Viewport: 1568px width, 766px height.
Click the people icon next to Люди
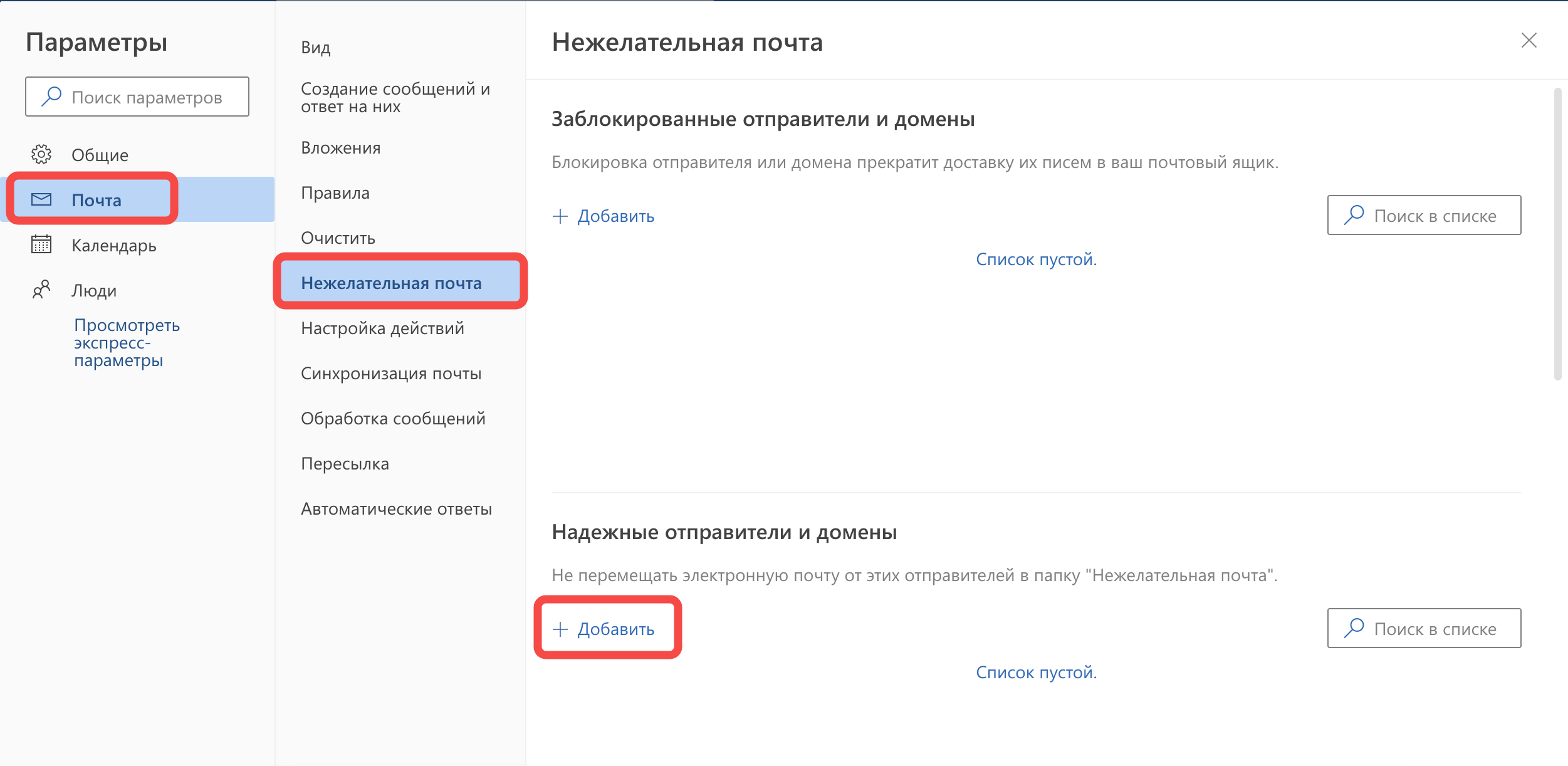point(41,290)
